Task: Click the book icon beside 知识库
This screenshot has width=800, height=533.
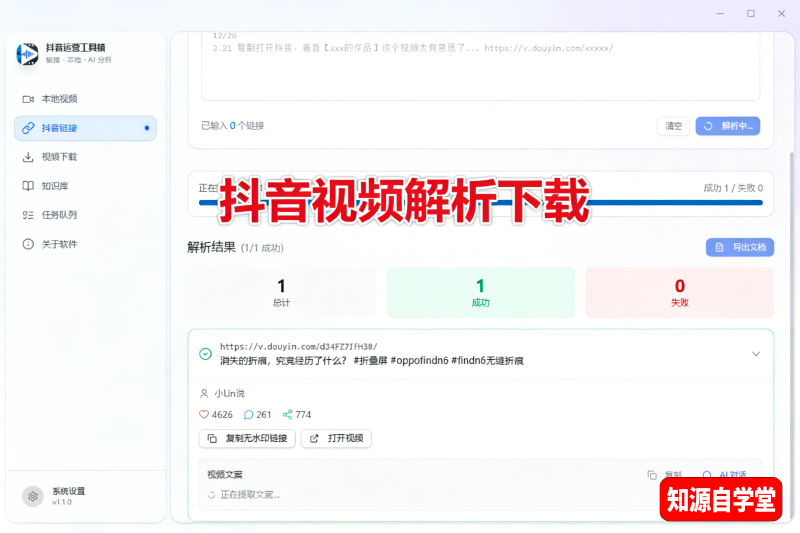Action: [x=28, y=186]
